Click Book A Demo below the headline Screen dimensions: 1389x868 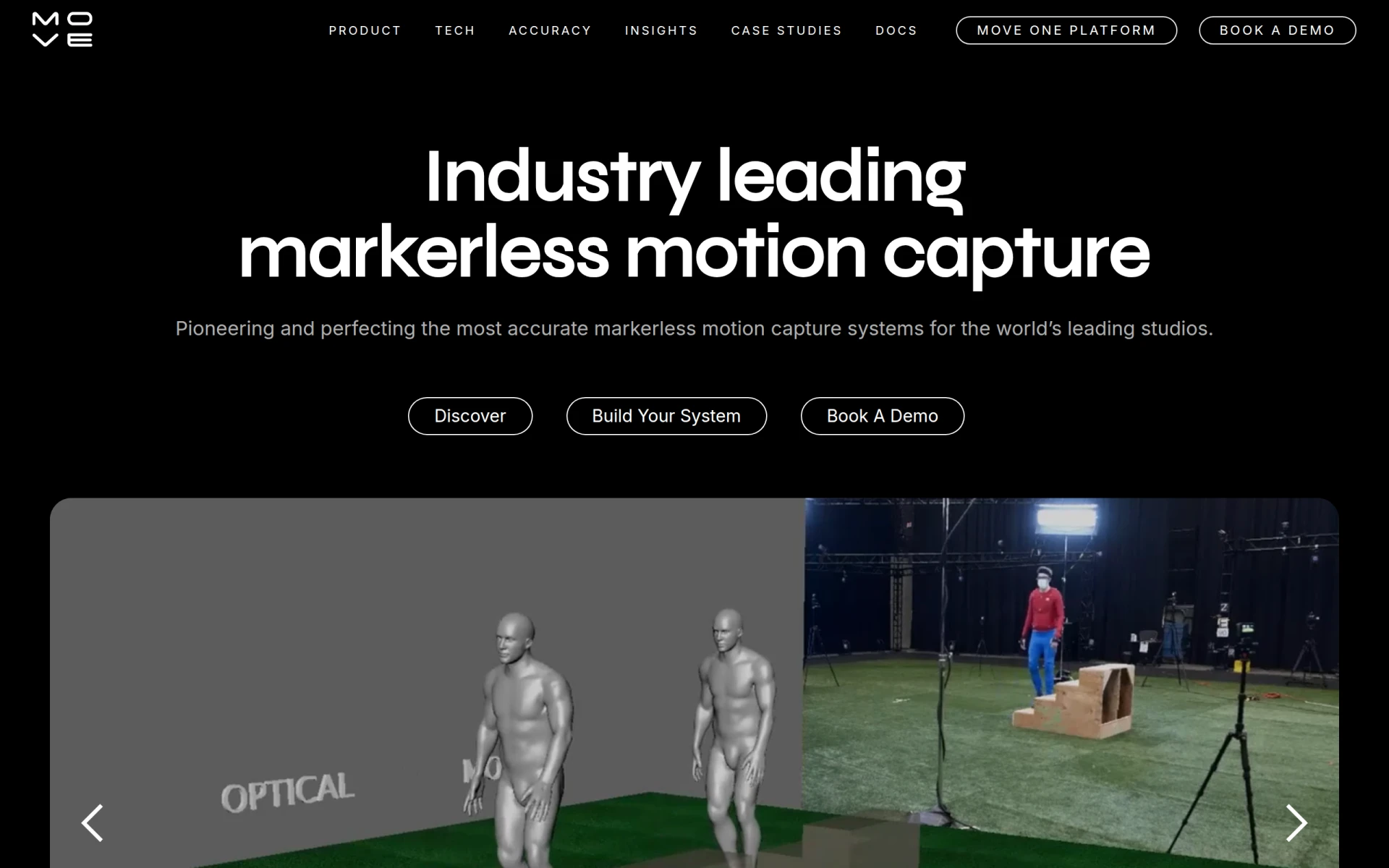[x=882, y=416]
